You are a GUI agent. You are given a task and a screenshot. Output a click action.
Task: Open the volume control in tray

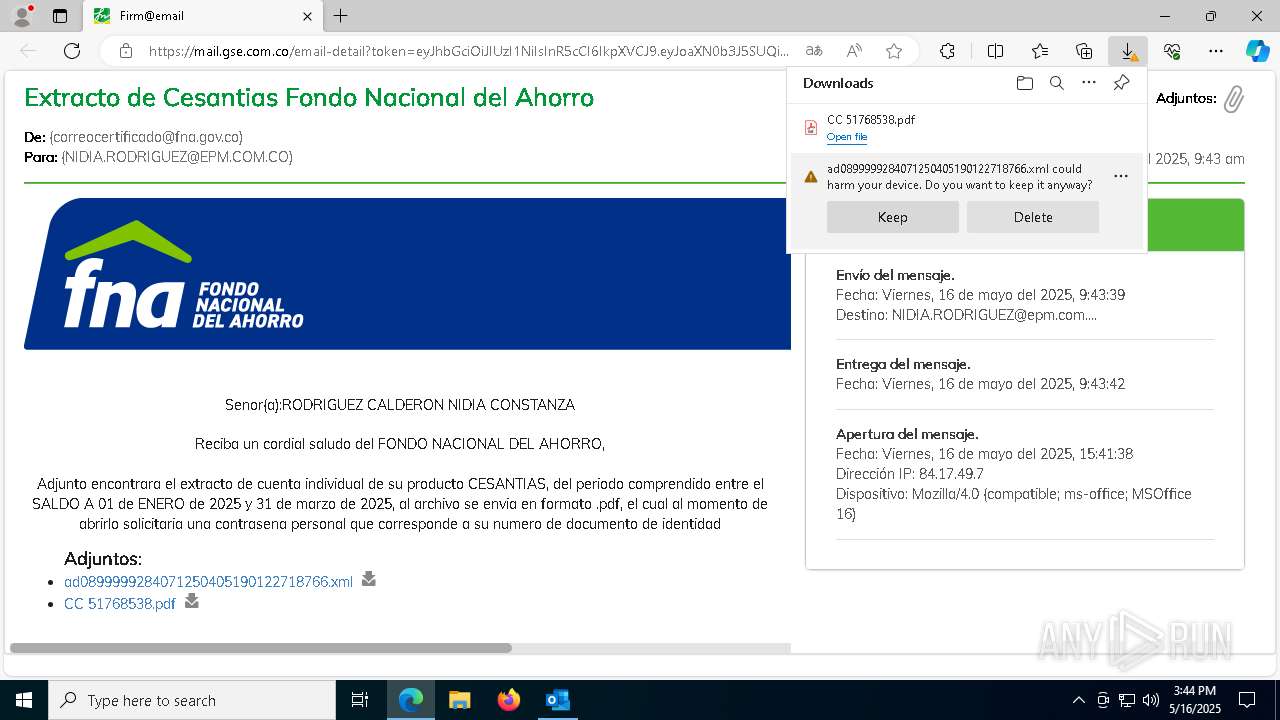(x=1150, y=700)
